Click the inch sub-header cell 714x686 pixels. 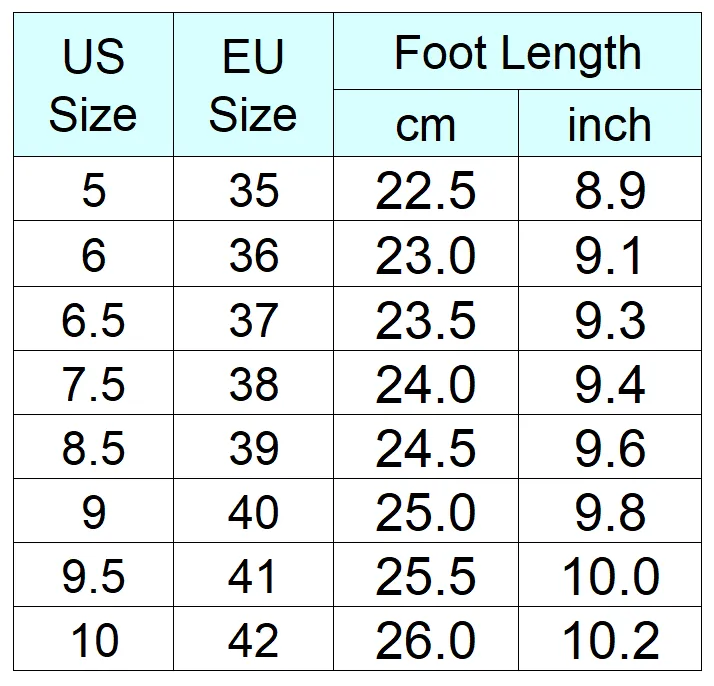point(610,123)
